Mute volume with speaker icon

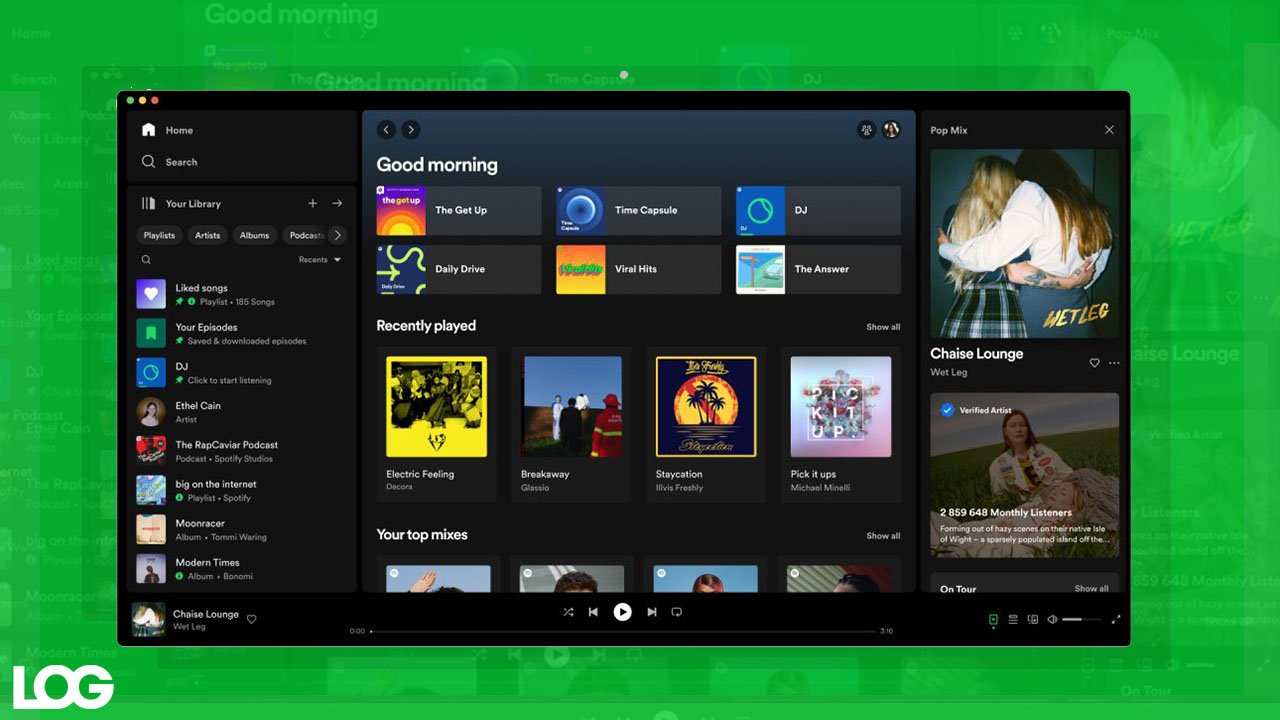click(1052, 620)
